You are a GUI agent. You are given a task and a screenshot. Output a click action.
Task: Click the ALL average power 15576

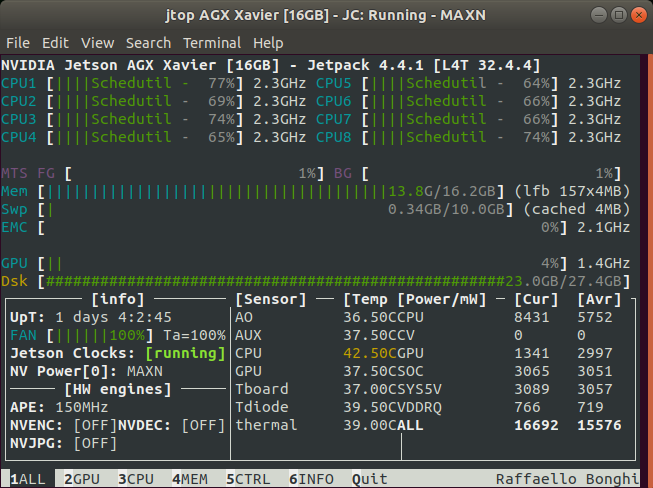599,425
